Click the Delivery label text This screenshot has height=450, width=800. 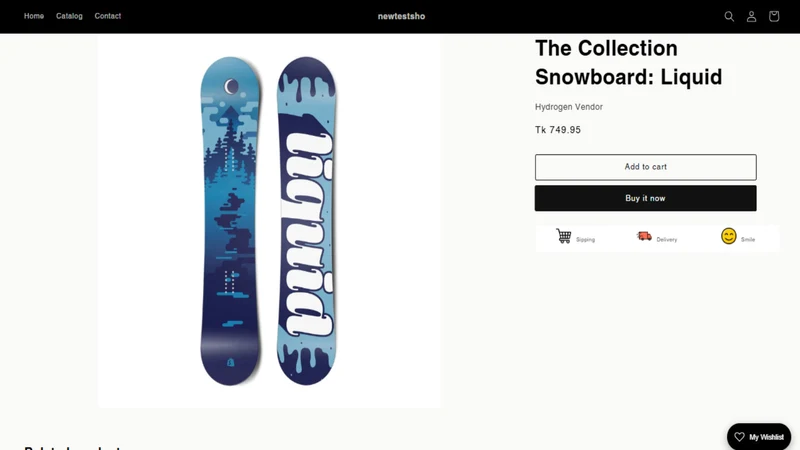click(667, 239)
